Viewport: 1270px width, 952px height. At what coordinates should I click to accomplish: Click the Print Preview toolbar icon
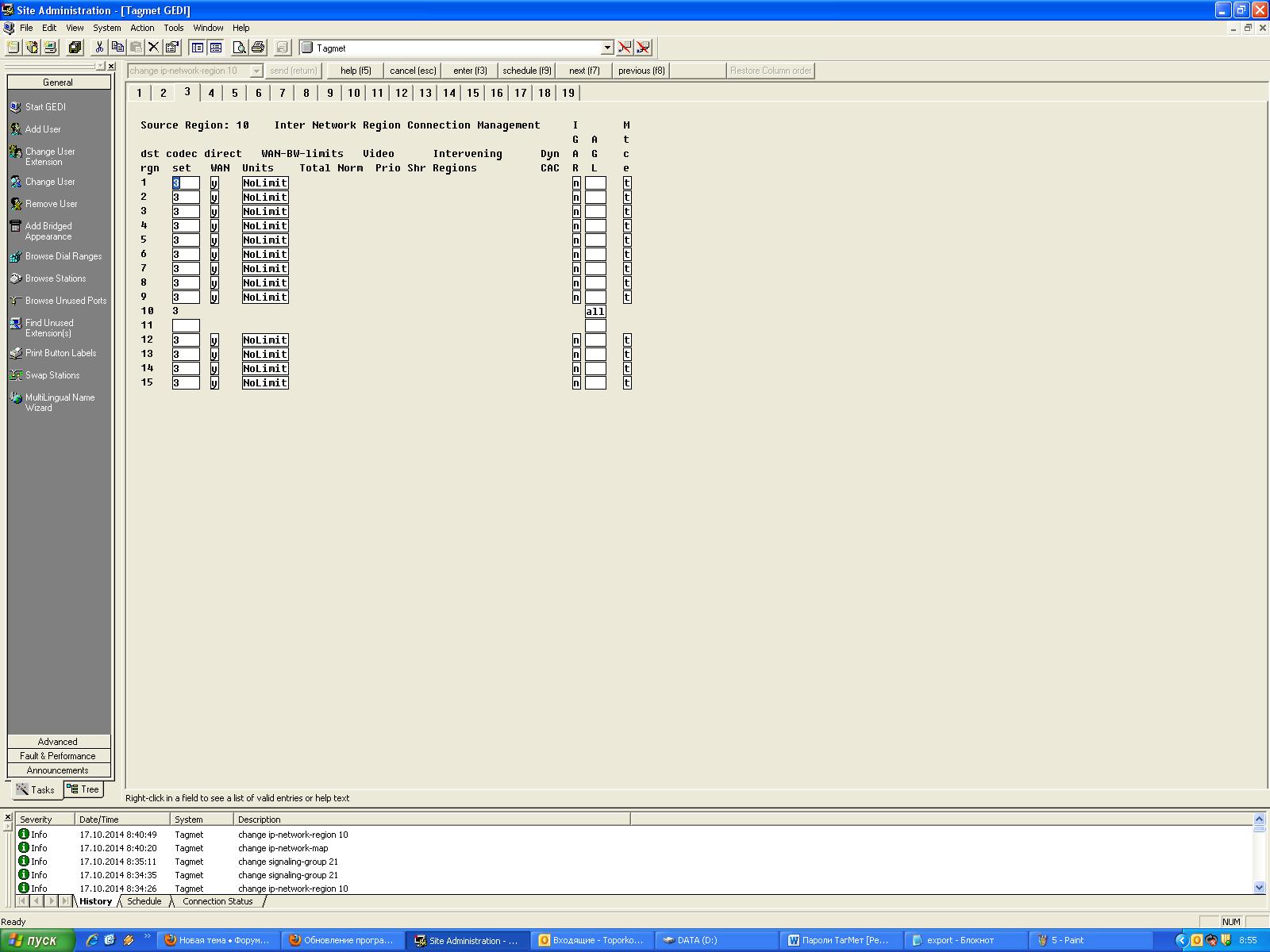coord(239,48)
